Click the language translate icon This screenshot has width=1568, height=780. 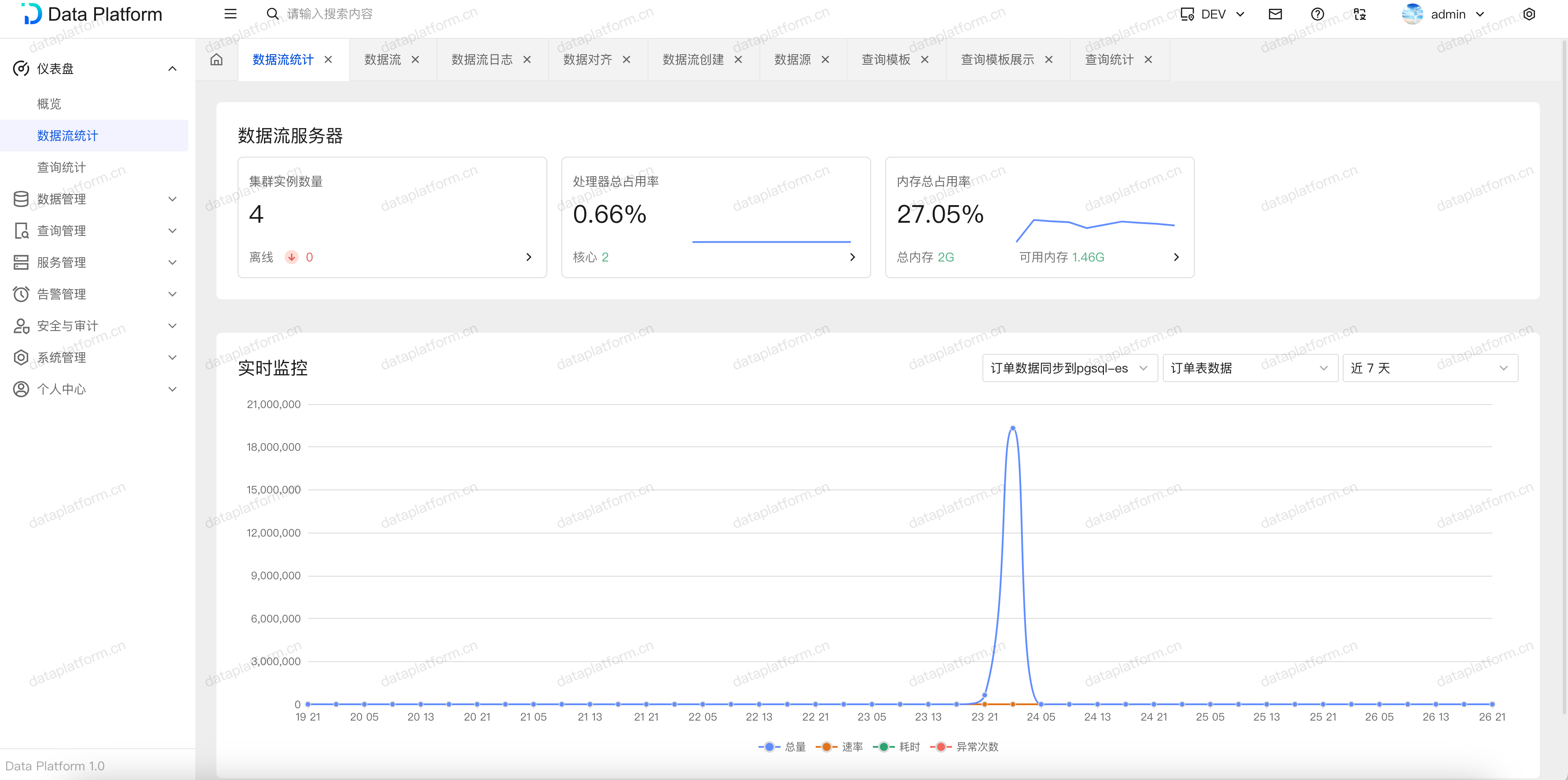click(1360, 14)
